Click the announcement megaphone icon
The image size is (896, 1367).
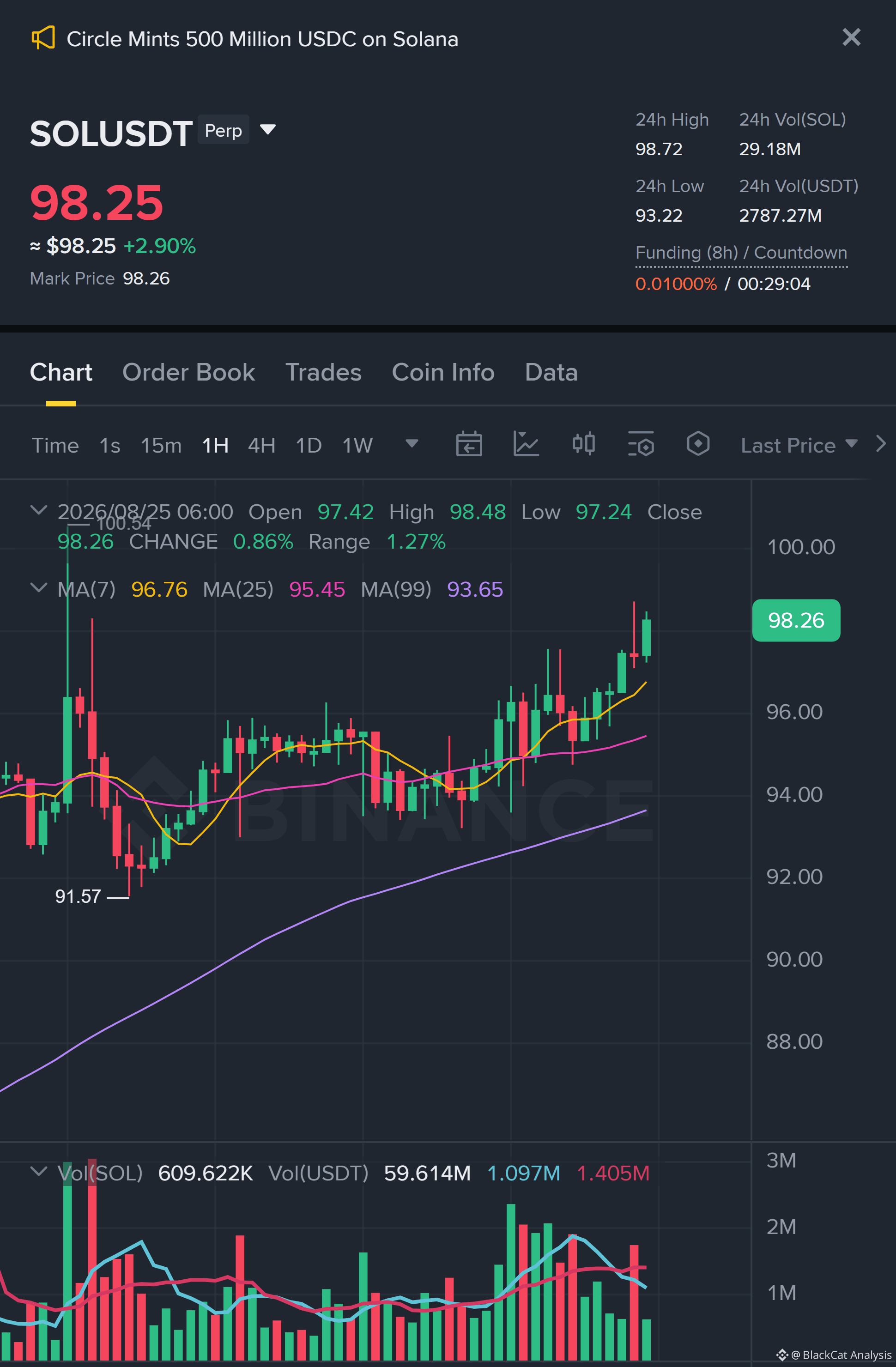tap(43, 38)
